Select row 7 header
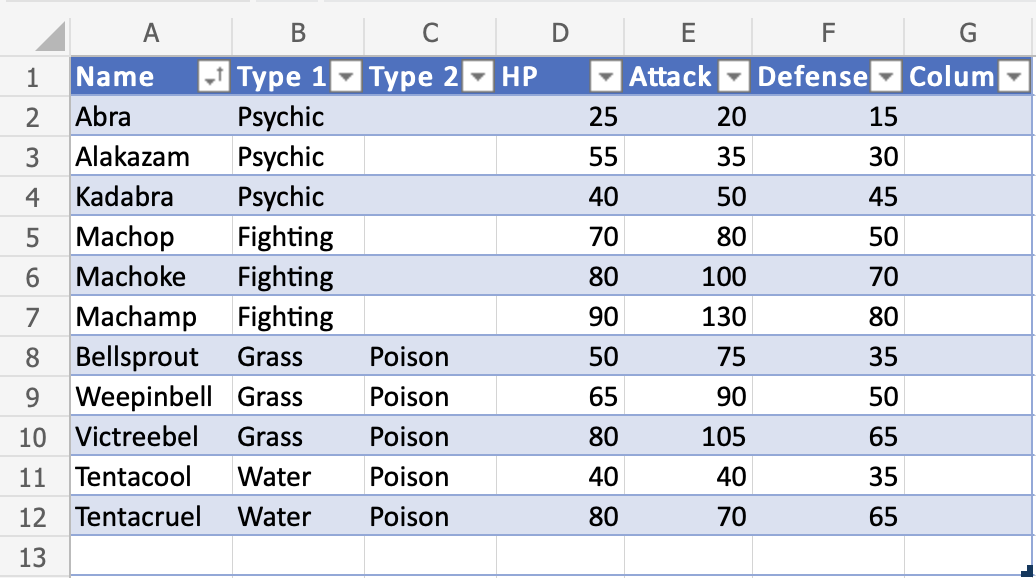Viewport: 1036px width, 578px height. coord(33,317)
